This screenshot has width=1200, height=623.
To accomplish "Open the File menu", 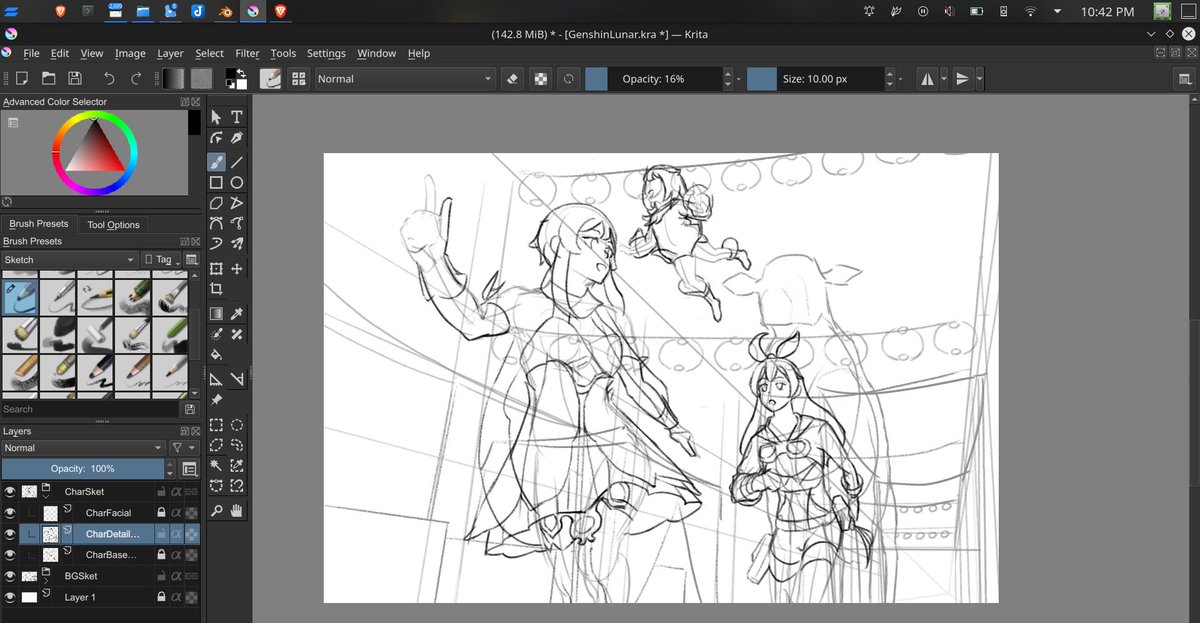I will tap(31, 53).
